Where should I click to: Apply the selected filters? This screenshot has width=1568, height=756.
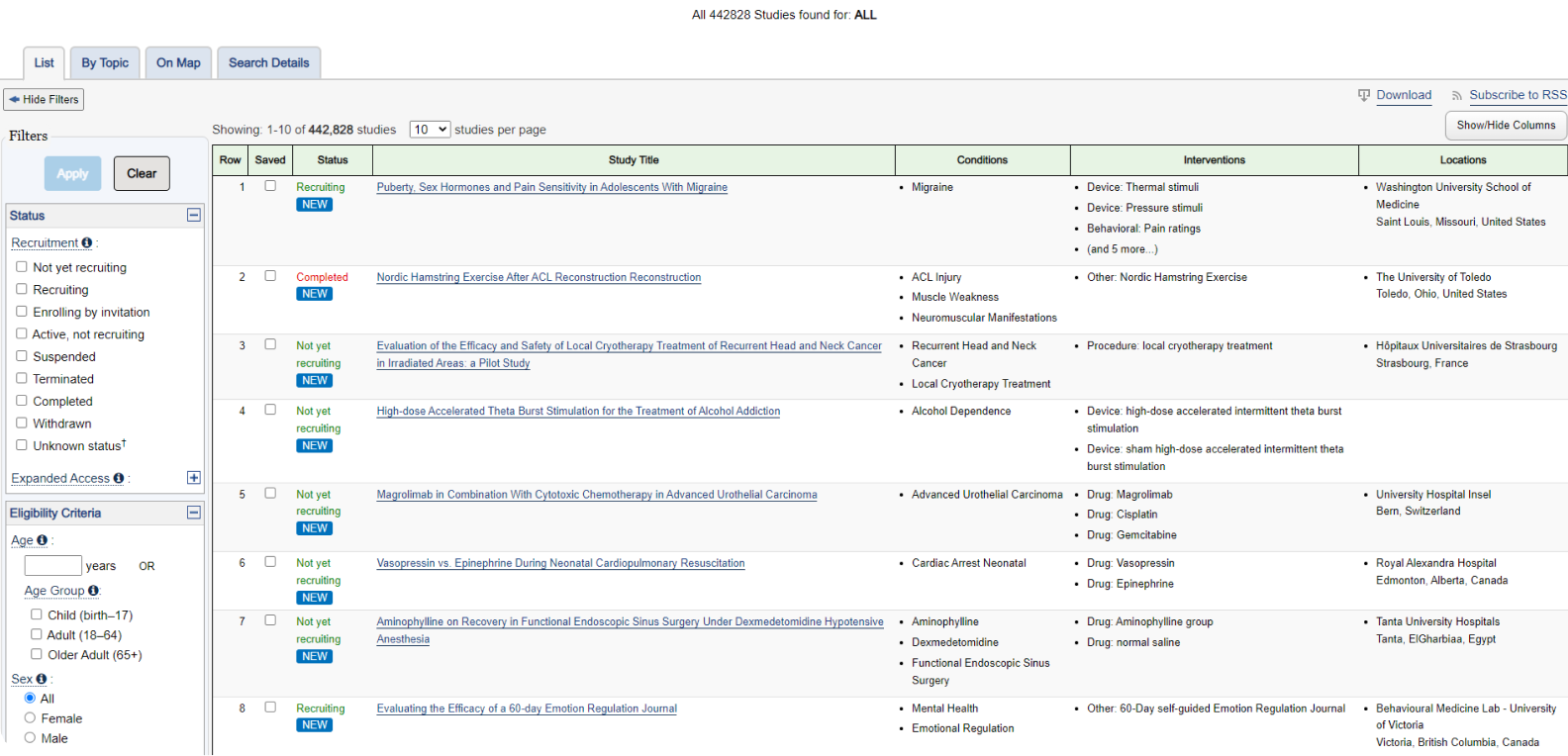pyautogui.click(x=72, y=173)
